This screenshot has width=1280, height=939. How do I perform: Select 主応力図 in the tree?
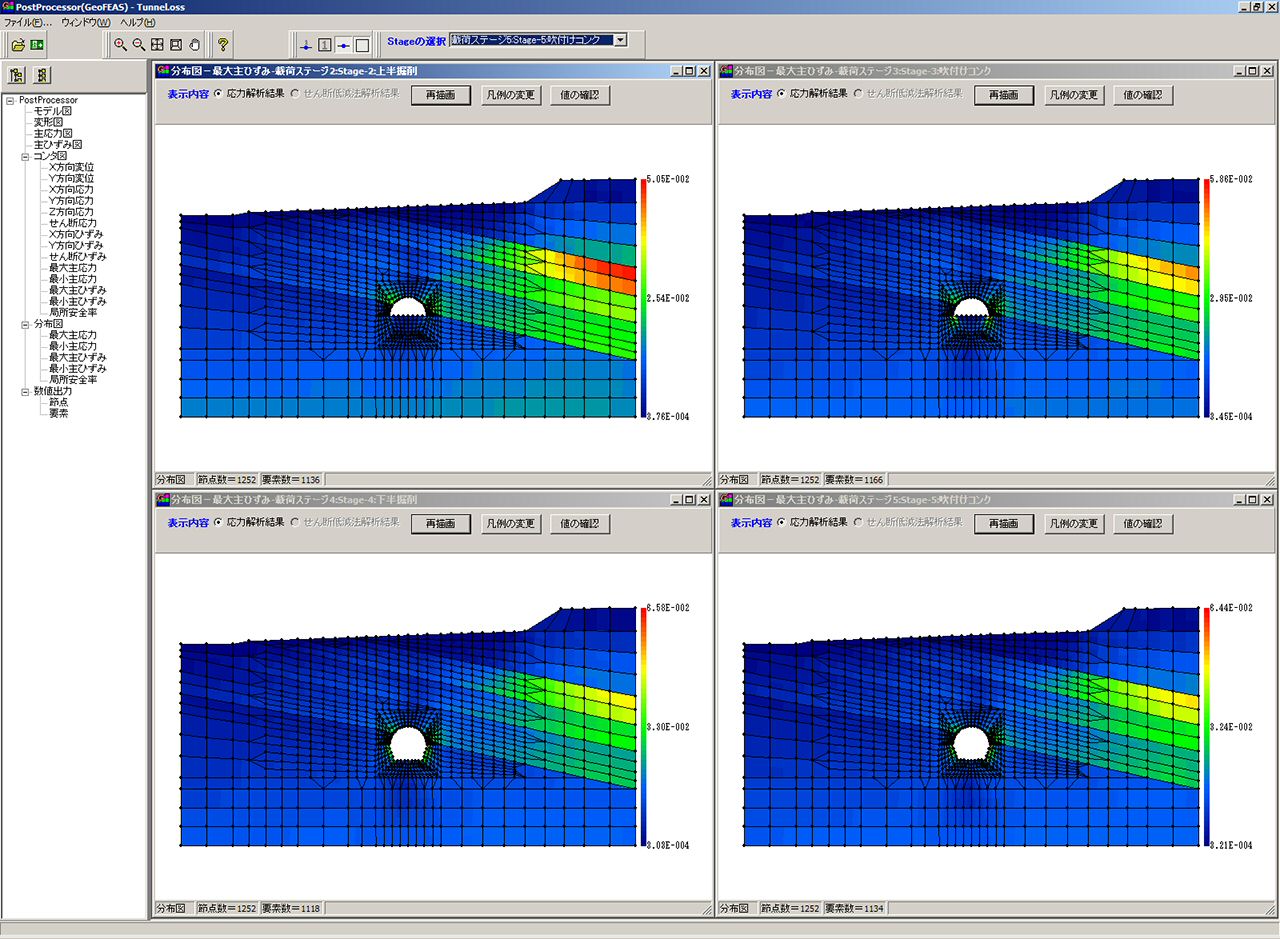click(x=53, y=133)
